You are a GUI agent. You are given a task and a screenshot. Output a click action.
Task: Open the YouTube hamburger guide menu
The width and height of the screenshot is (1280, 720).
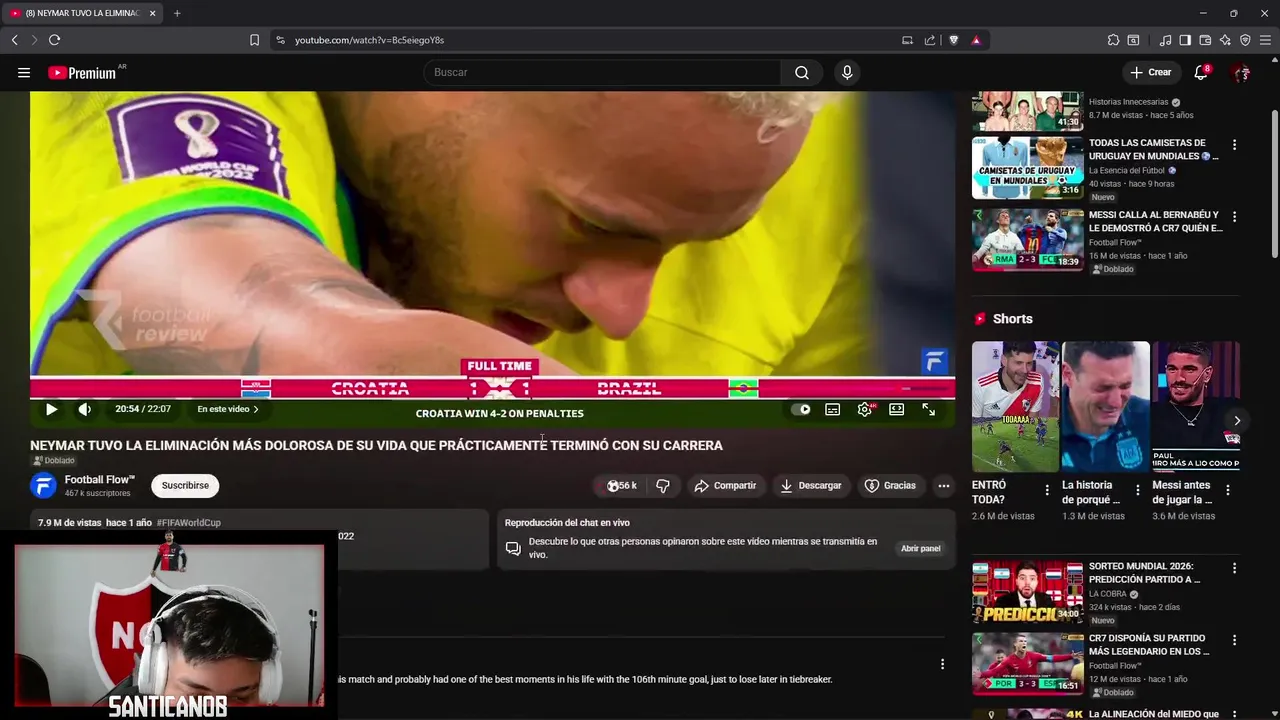[x=24, y=72]
